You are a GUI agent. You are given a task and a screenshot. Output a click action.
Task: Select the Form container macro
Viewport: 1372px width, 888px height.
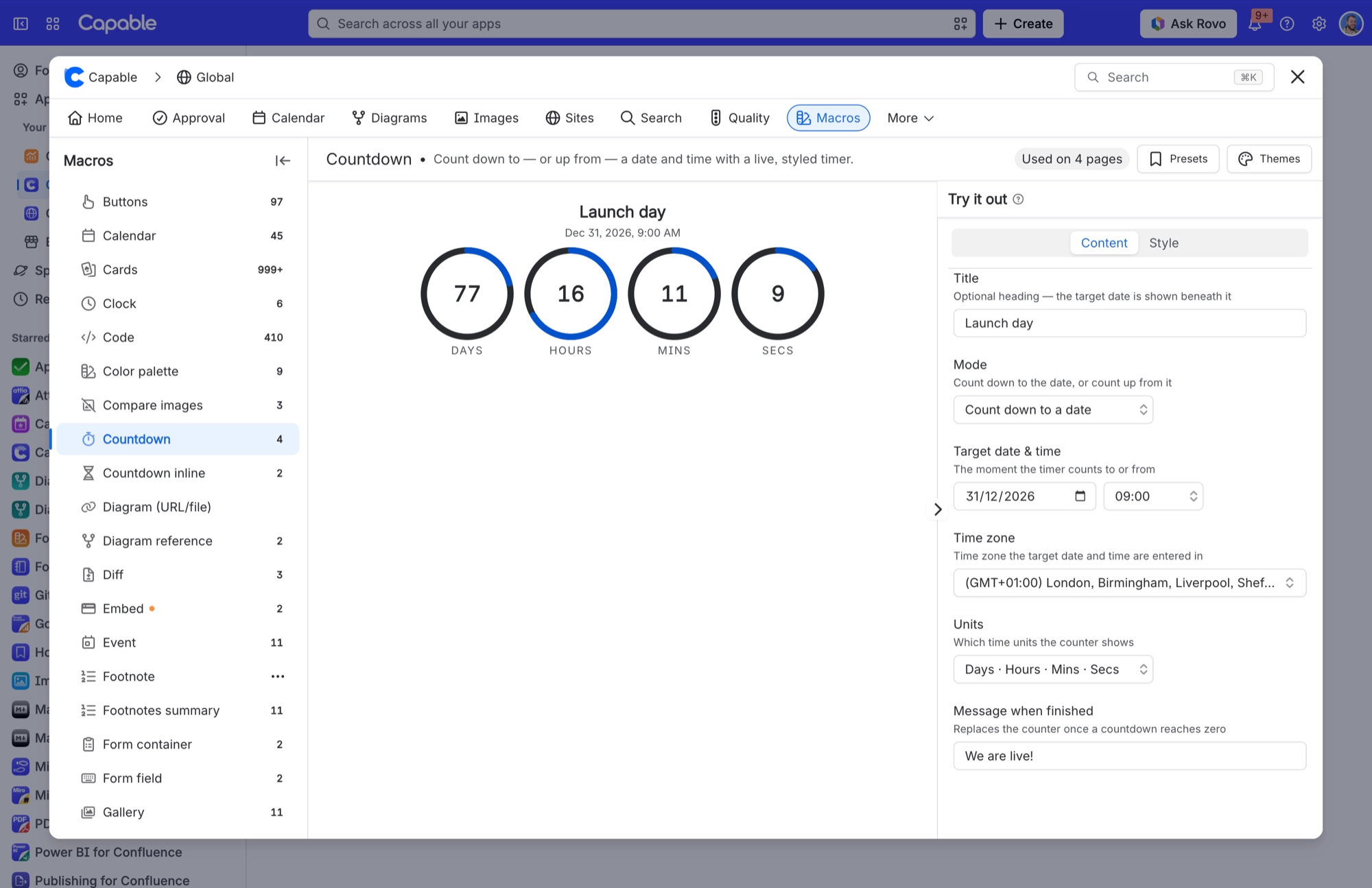(x=178, y=745)
